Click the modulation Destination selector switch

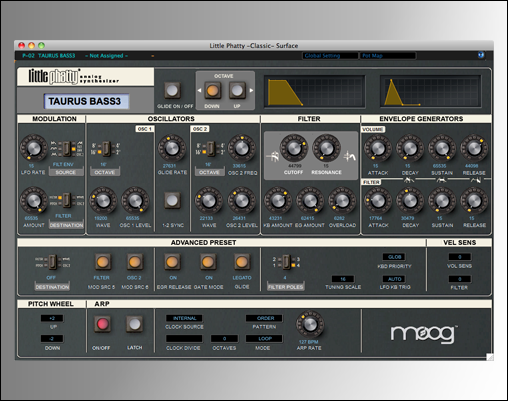tap(67, 200)
